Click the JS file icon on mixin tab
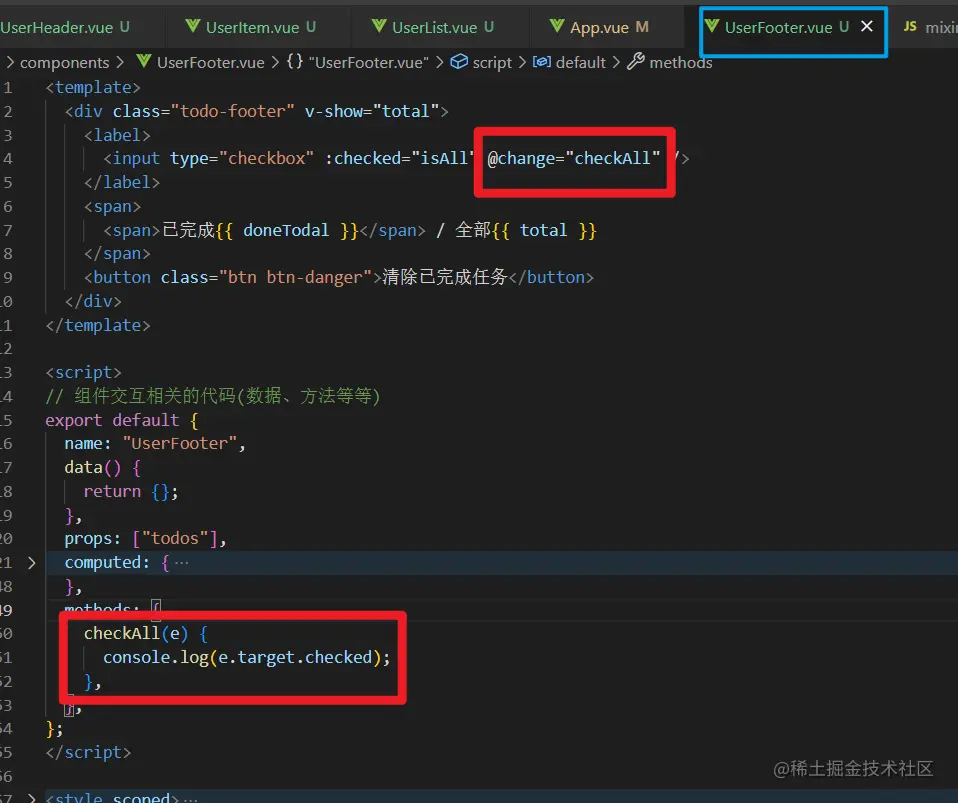 [x=910, y=27]
